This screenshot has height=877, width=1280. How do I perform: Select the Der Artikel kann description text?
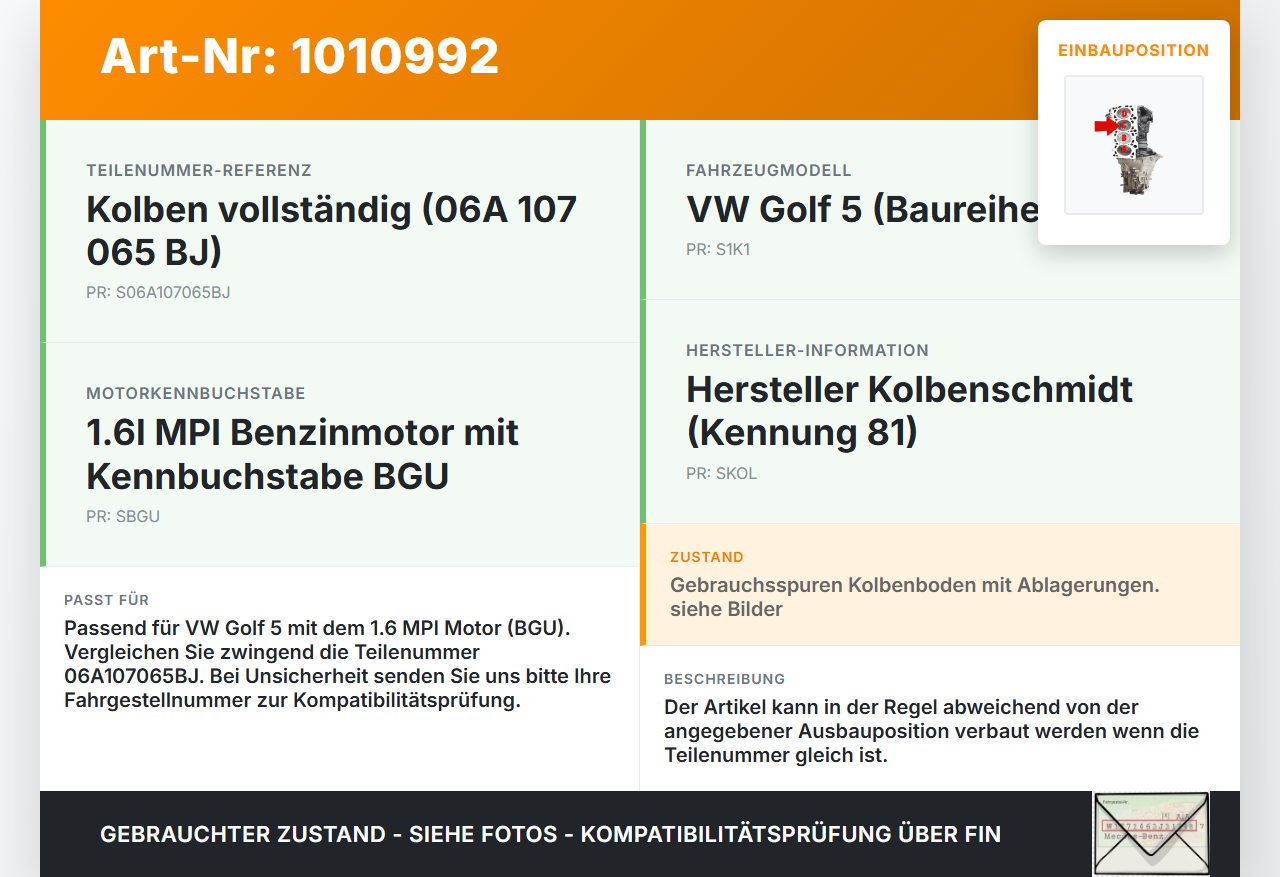tap(931, 731)
